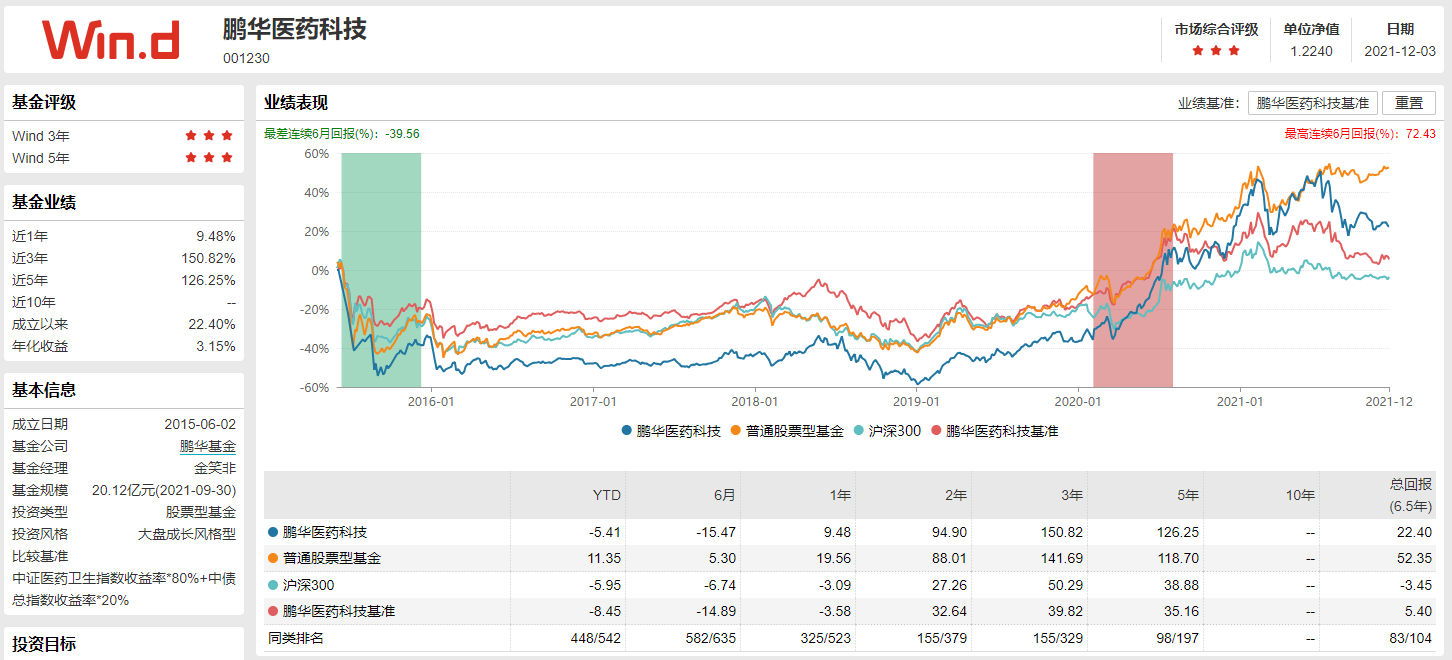Click the 基本信息 section header
Screen dimensions: 1452x660
click(x=44, y=390)
